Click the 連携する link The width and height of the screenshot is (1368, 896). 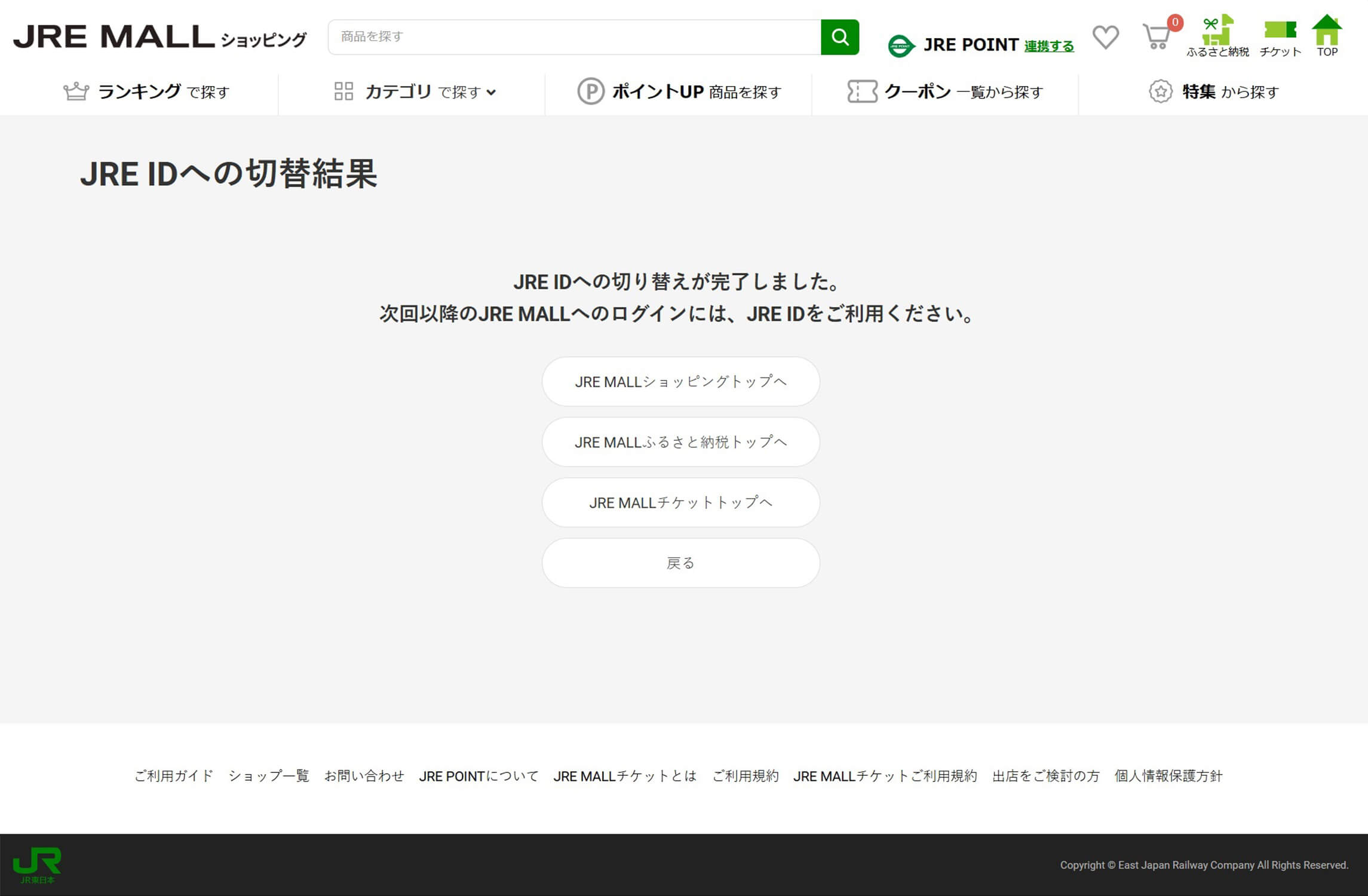(x=1049, y=46)
